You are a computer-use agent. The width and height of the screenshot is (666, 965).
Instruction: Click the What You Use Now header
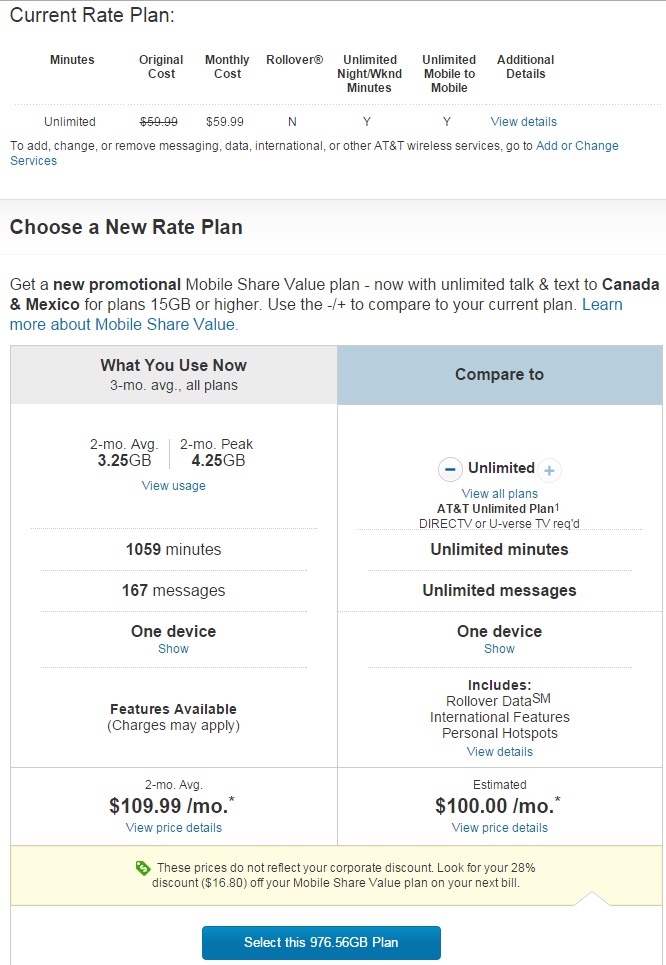174,375
